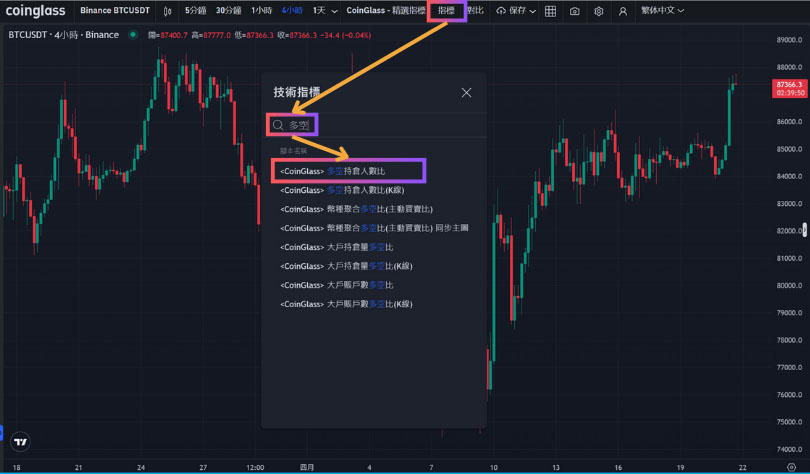Click the 80000.0 price axis label
Viewport: 810px width, 474px height.
[x=789, y=286]
